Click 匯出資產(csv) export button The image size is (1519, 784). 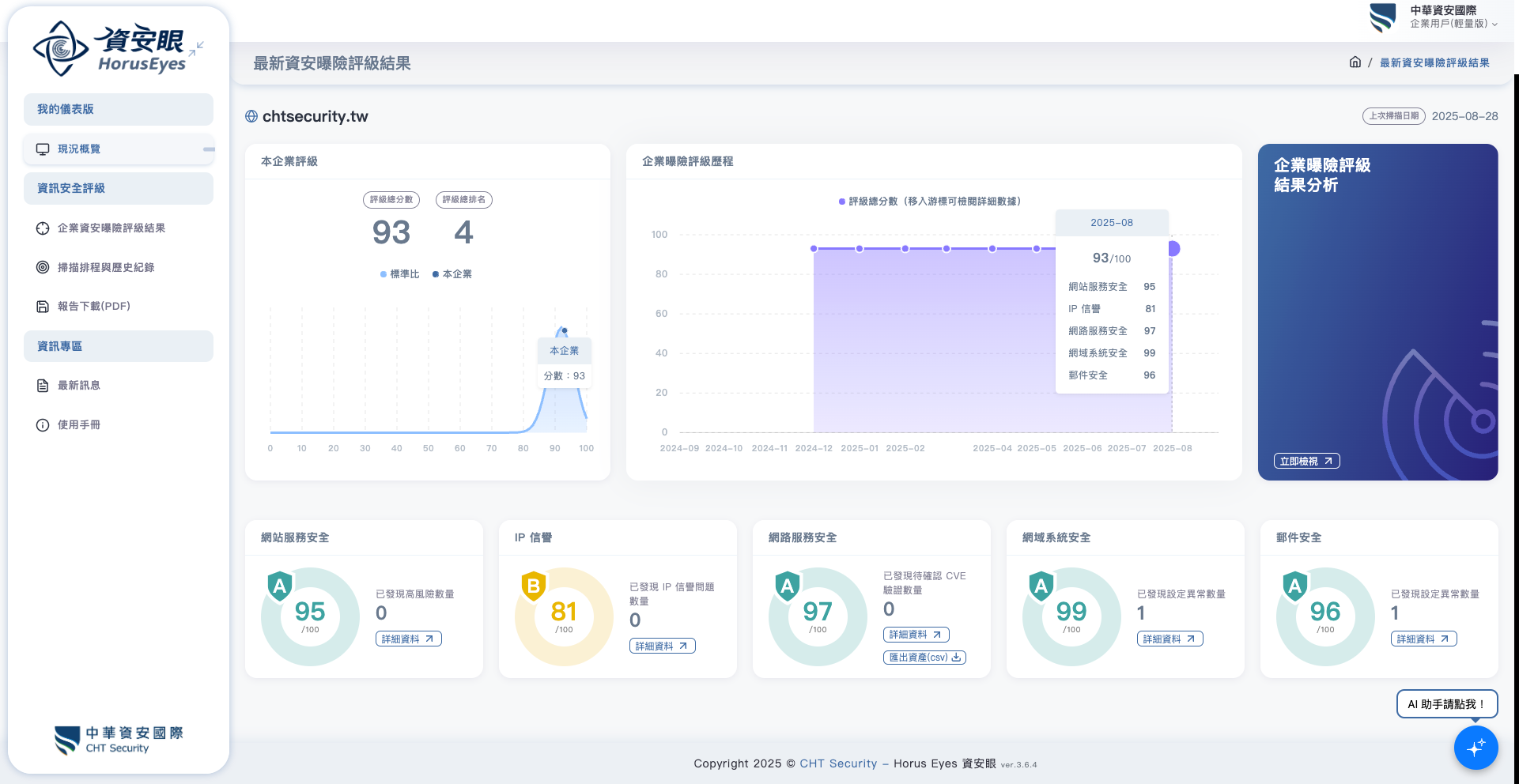pos(924,658)
